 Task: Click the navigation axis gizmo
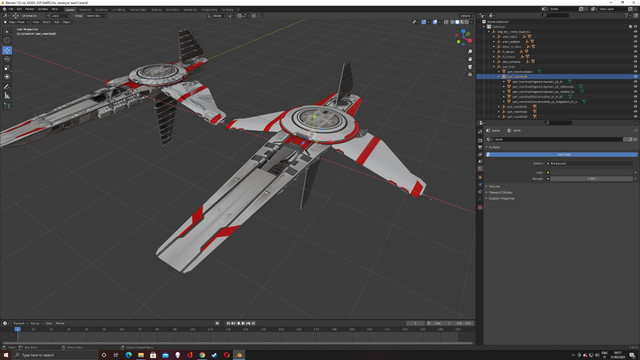464,37
